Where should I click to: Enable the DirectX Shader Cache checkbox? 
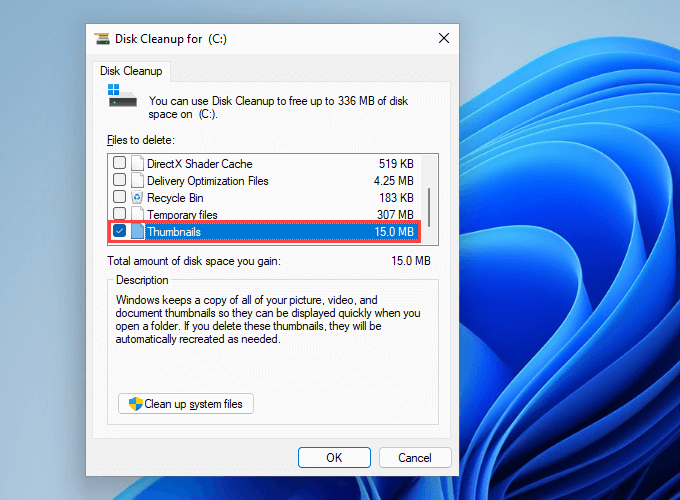tap(120, 163)
